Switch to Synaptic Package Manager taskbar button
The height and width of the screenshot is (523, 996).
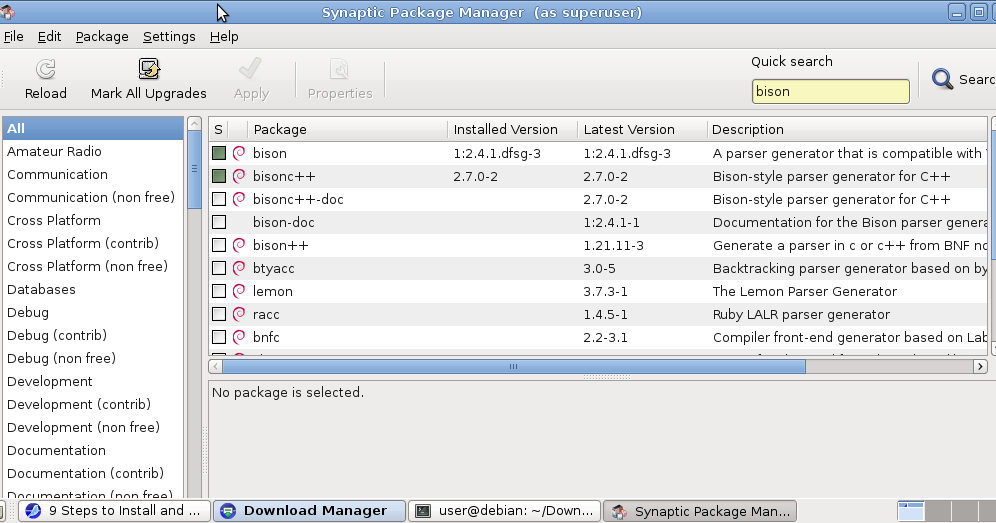pos(699,511)
